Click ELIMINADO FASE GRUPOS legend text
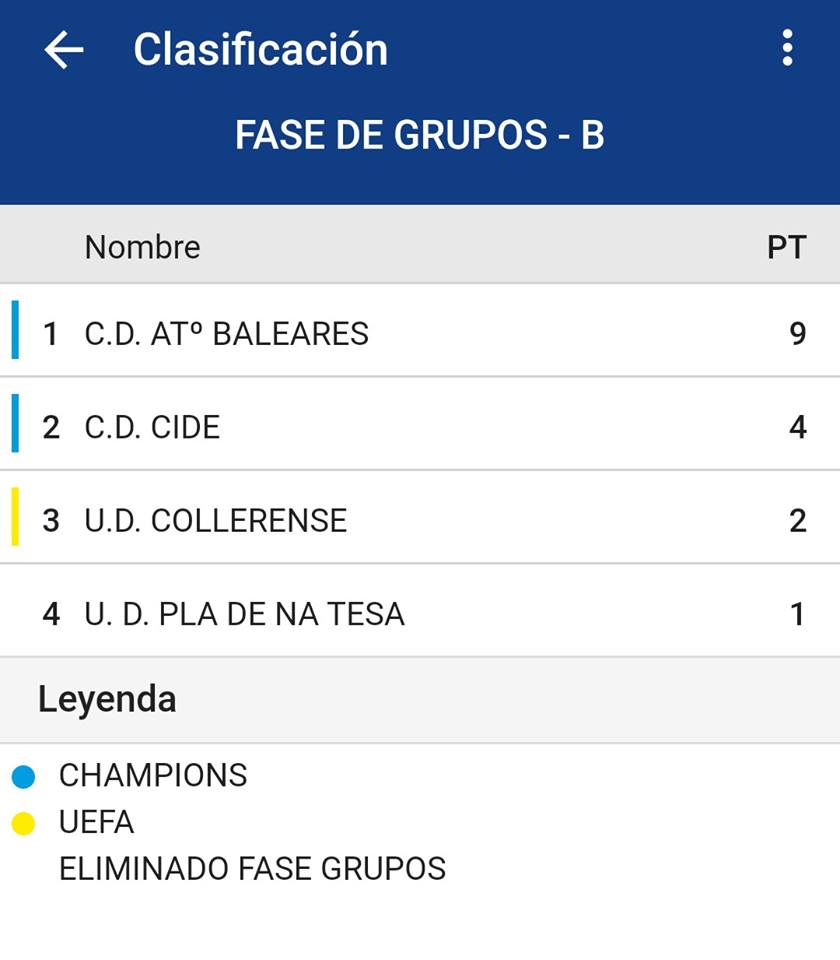 coord(252,869)
